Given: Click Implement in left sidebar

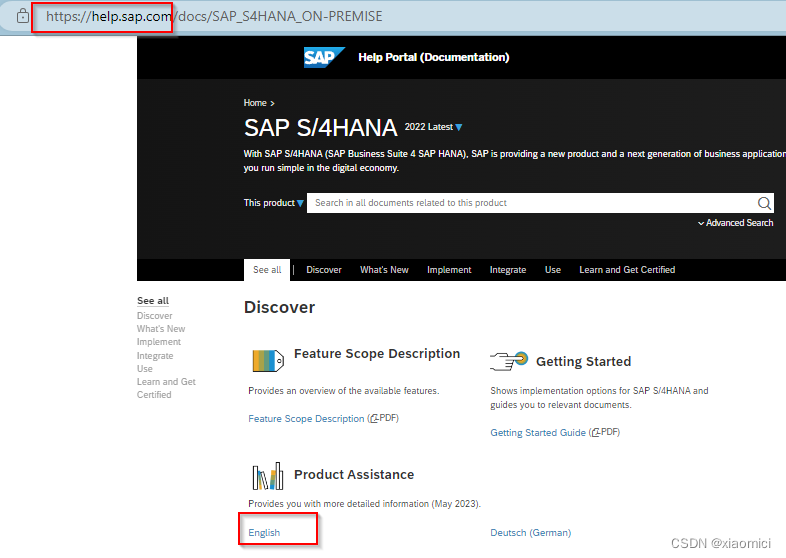Looking at the screenshot, I should coord(159,342).
